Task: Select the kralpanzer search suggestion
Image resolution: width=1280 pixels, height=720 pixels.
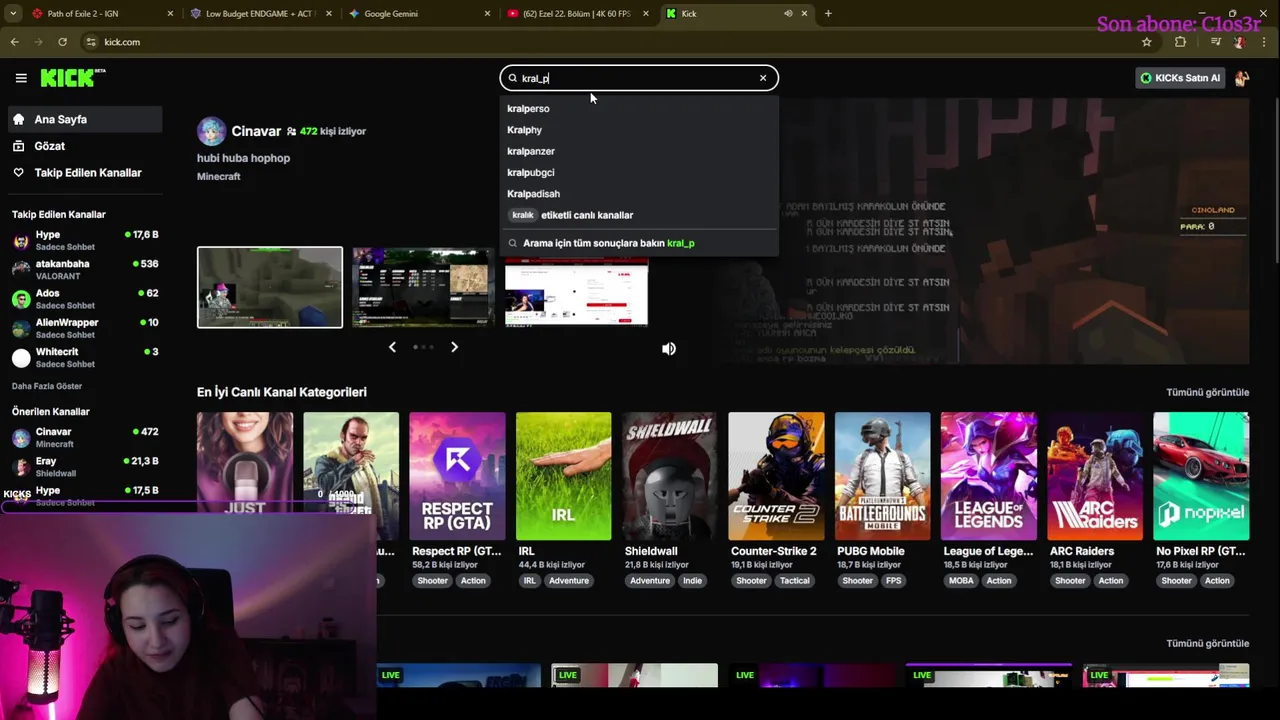Action: pos(639,151)
